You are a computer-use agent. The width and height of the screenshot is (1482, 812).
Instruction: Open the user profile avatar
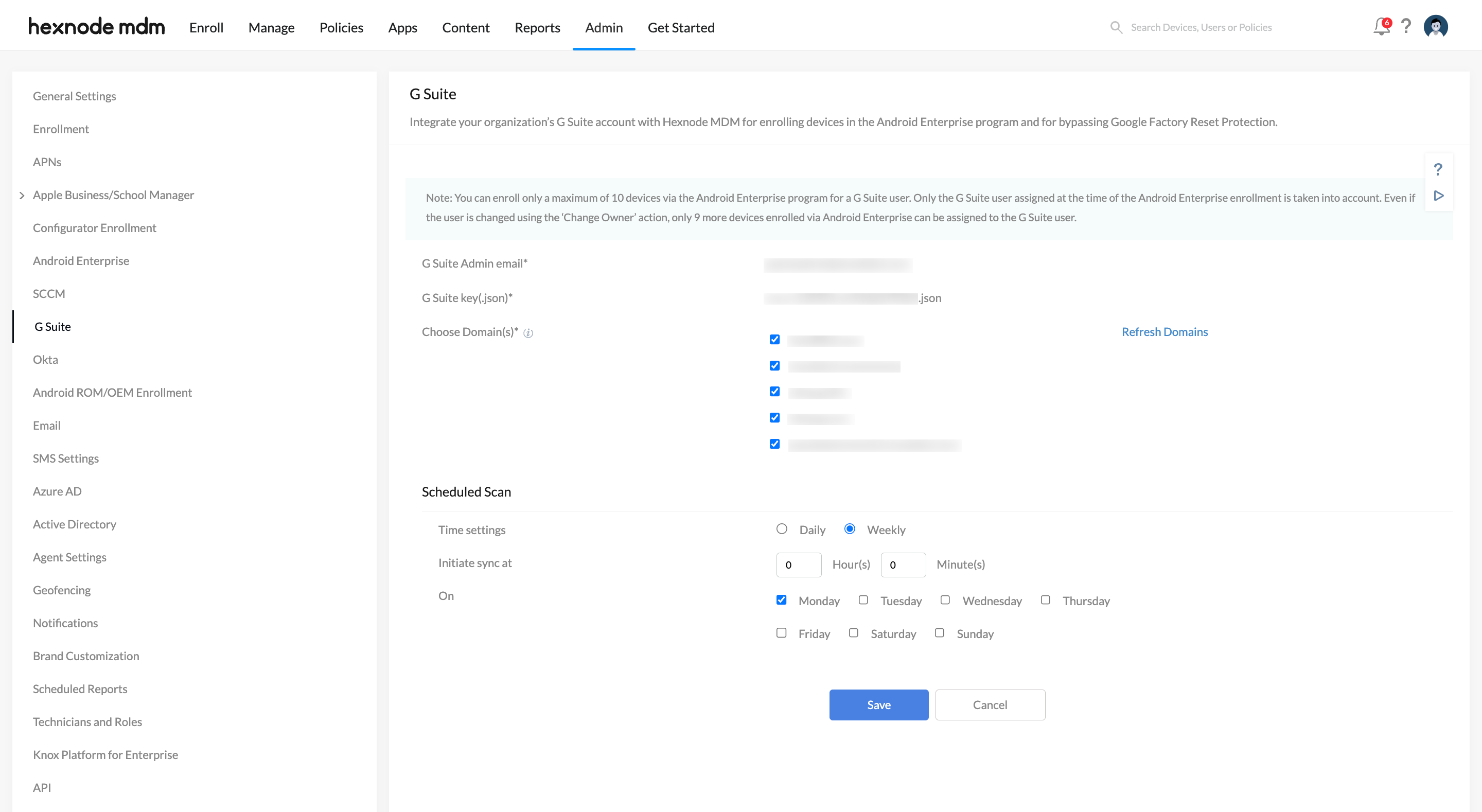click(1435, 26)
